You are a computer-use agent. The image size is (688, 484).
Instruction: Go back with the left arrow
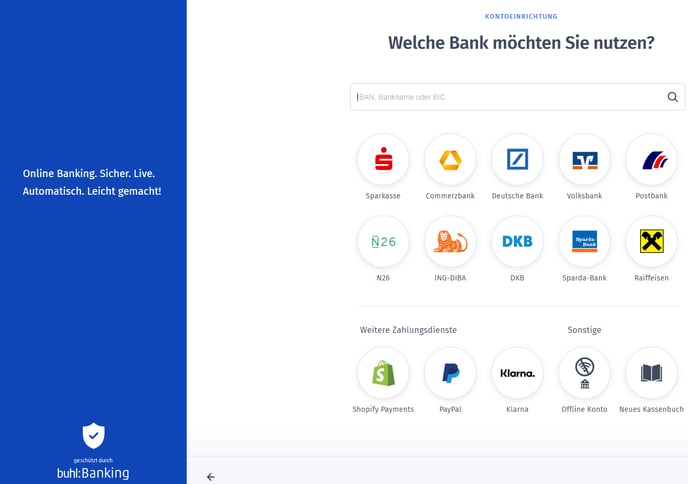click(x=211, y=477)
